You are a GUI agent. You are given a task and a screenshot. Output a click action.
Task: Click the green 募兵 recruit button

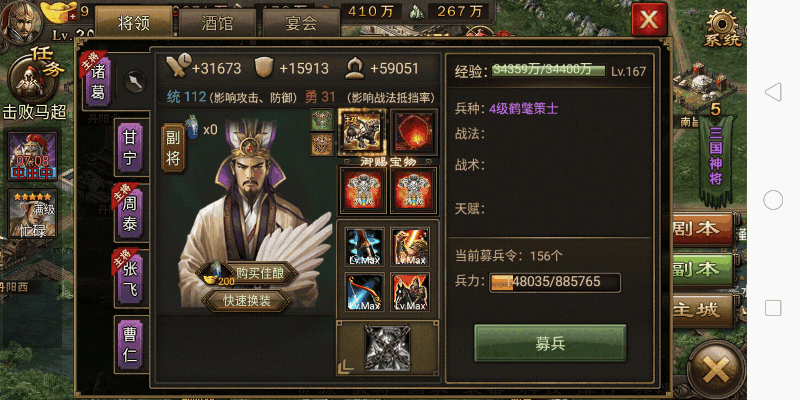[550, 343]
